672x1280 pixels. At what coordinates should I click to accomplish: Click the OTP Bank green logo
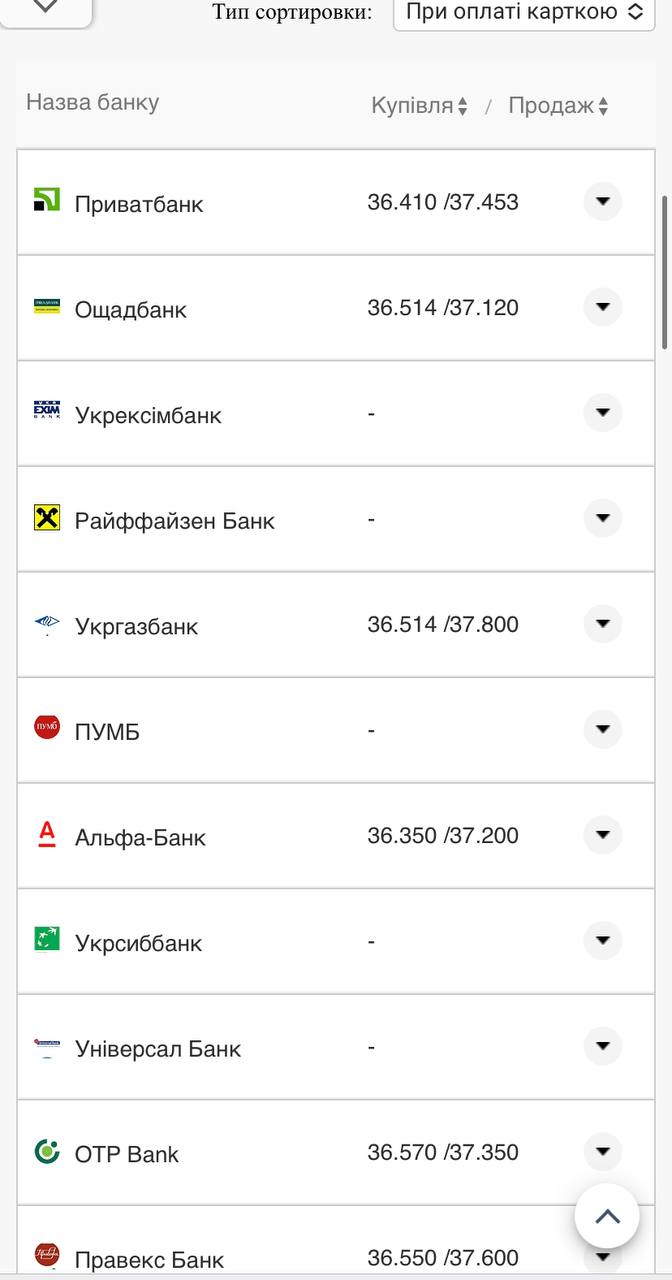tap(47, 1151)
